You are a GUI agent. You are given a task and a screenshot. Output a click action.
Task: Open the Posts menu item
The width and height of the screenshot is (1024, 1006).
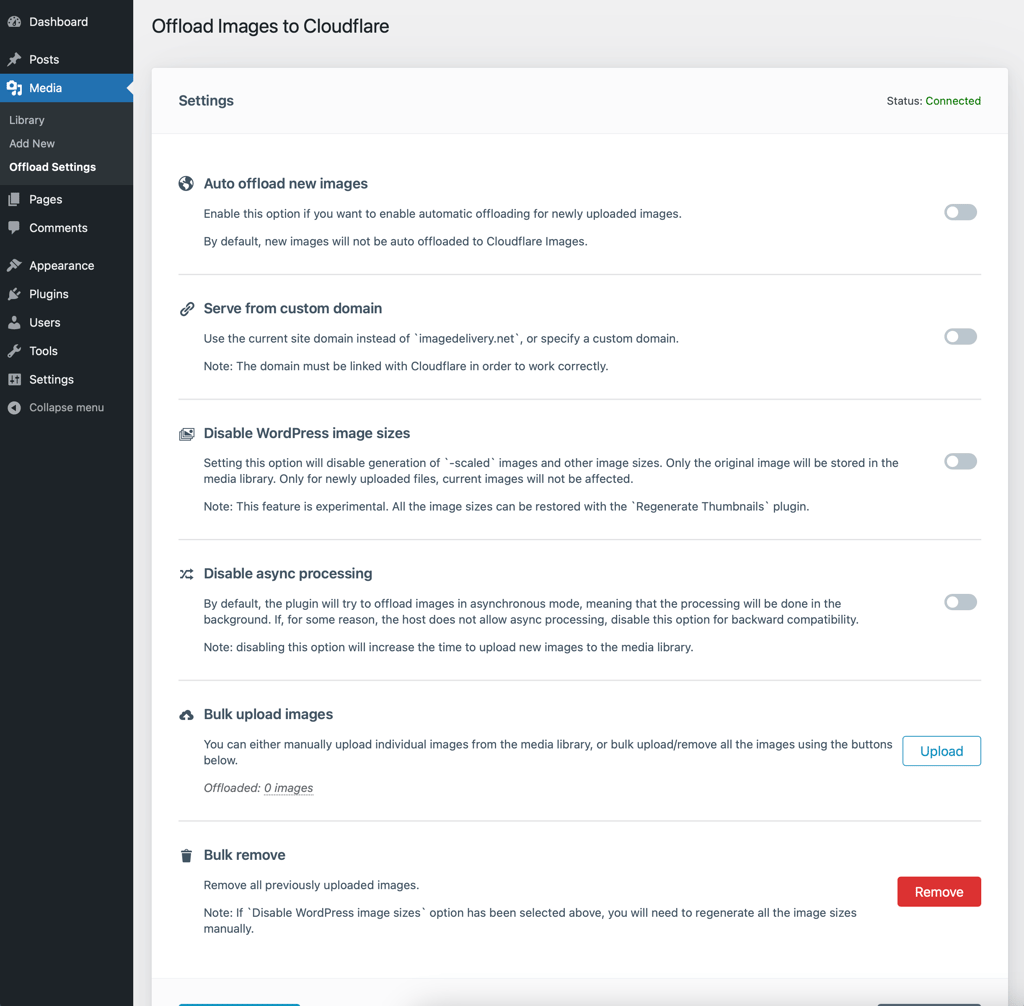(x=67, y=59)
